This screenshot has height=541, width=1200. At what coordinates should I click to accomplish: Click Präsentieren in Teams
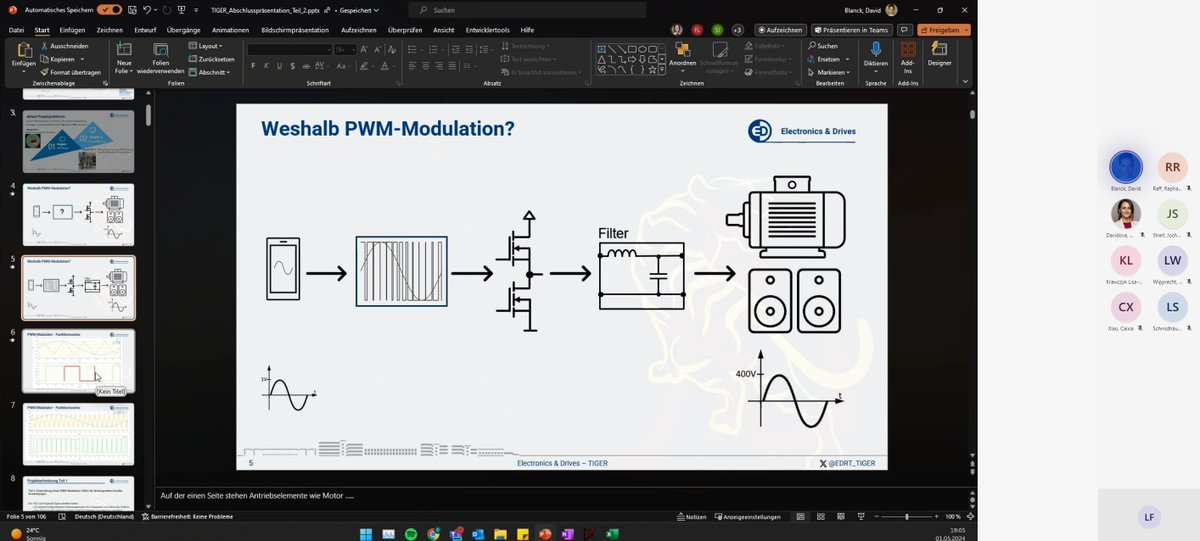pyautogui.click(x=852, y=30)
